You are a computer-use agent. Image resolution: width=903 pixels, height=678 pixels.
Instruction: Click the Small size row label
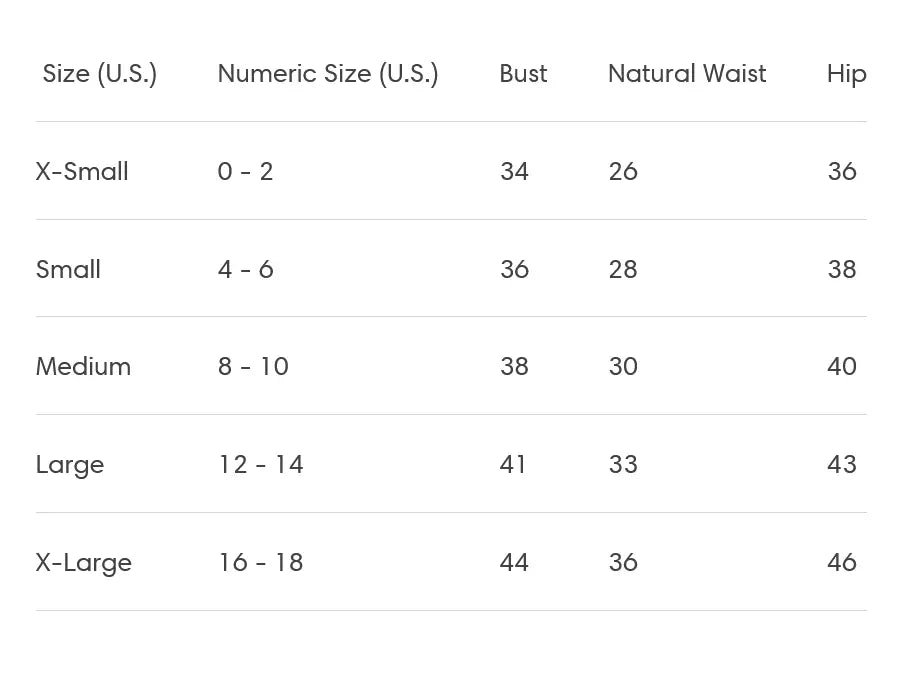[x=68, y=269]
